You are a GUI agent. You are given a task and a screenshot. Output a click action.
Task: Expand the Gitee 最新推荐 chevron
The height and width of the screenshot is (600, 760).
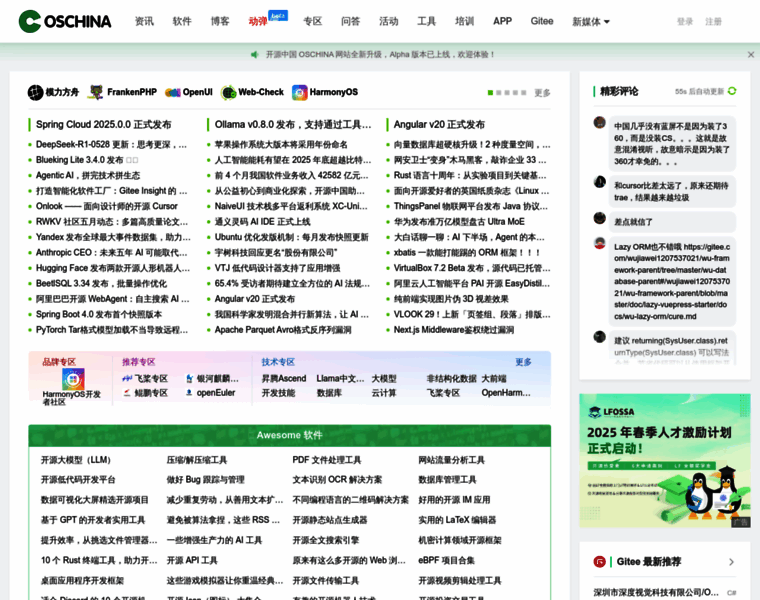coord(731,562)
